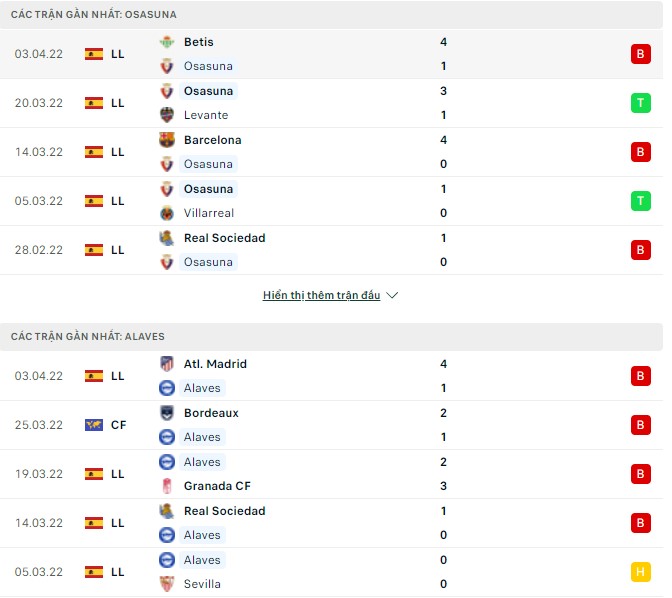Screen dimensions: 672x598
Task: Click the Levante club crest icon
Action: click(167, 115)
